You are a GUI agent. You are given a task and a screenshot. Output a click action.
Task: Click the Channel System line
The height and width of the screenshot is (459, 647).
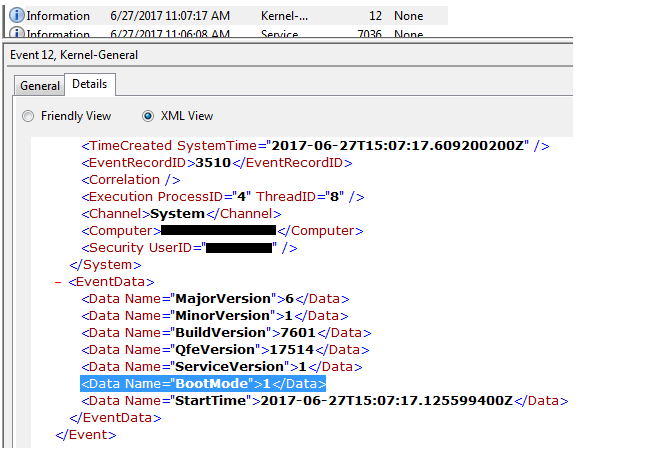[181, 214]
